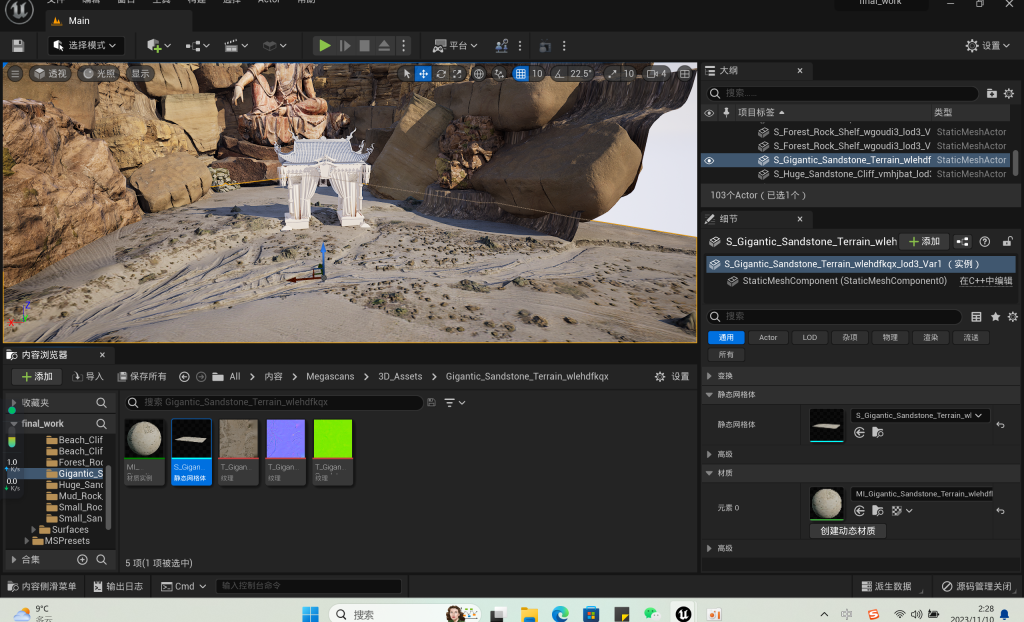Open viewport options hamburger menu
The image size is (1024, 622).
(x=14, y=74)
